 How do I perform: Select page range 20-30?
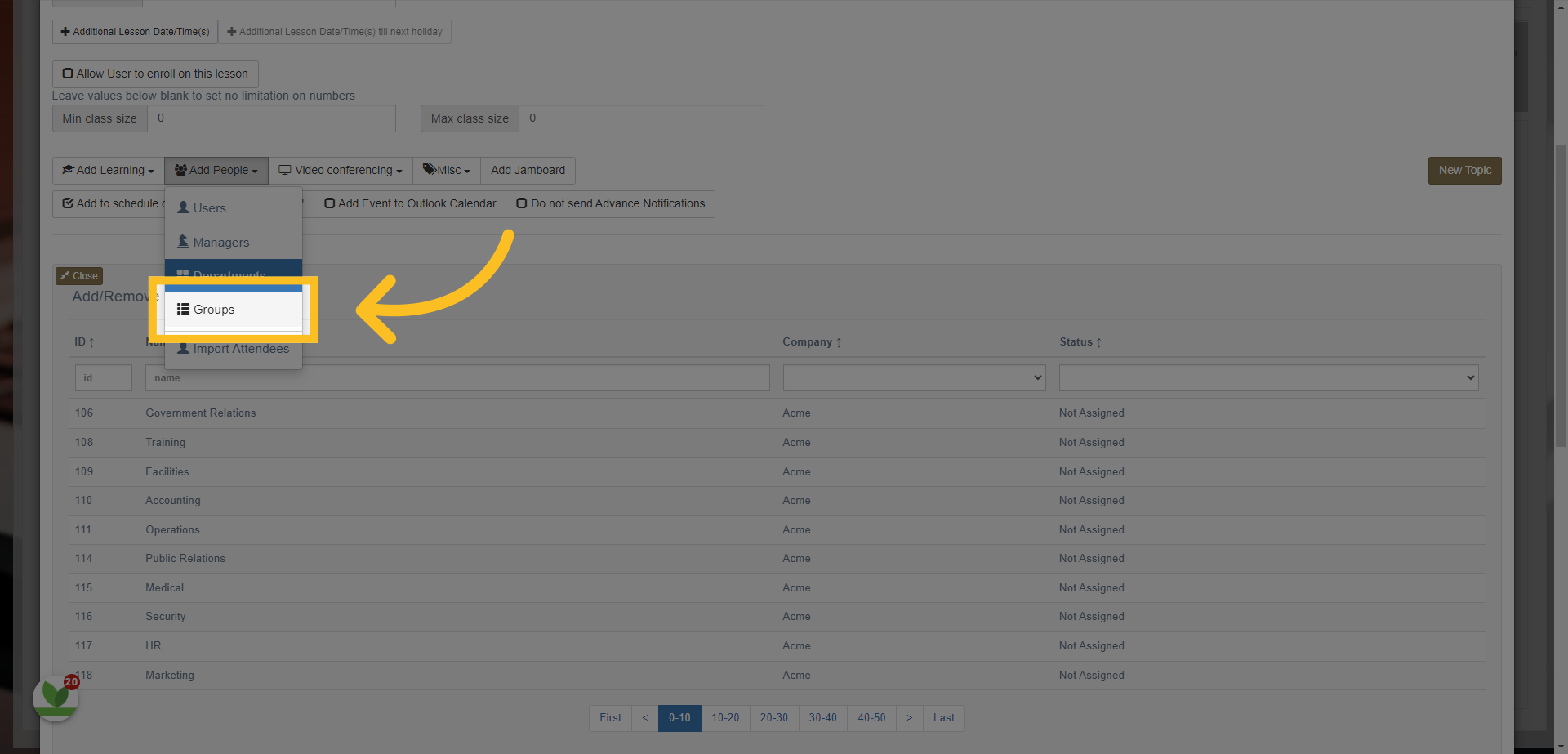point(774,718)
